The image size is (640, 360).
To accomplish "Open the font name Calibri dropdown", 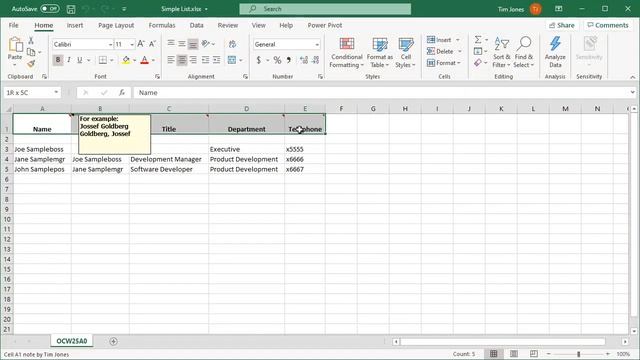I will 110,44.
